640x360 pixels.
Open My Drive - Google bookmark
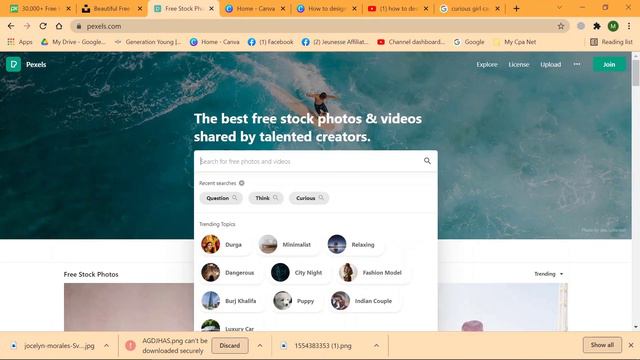pos(73,42)
